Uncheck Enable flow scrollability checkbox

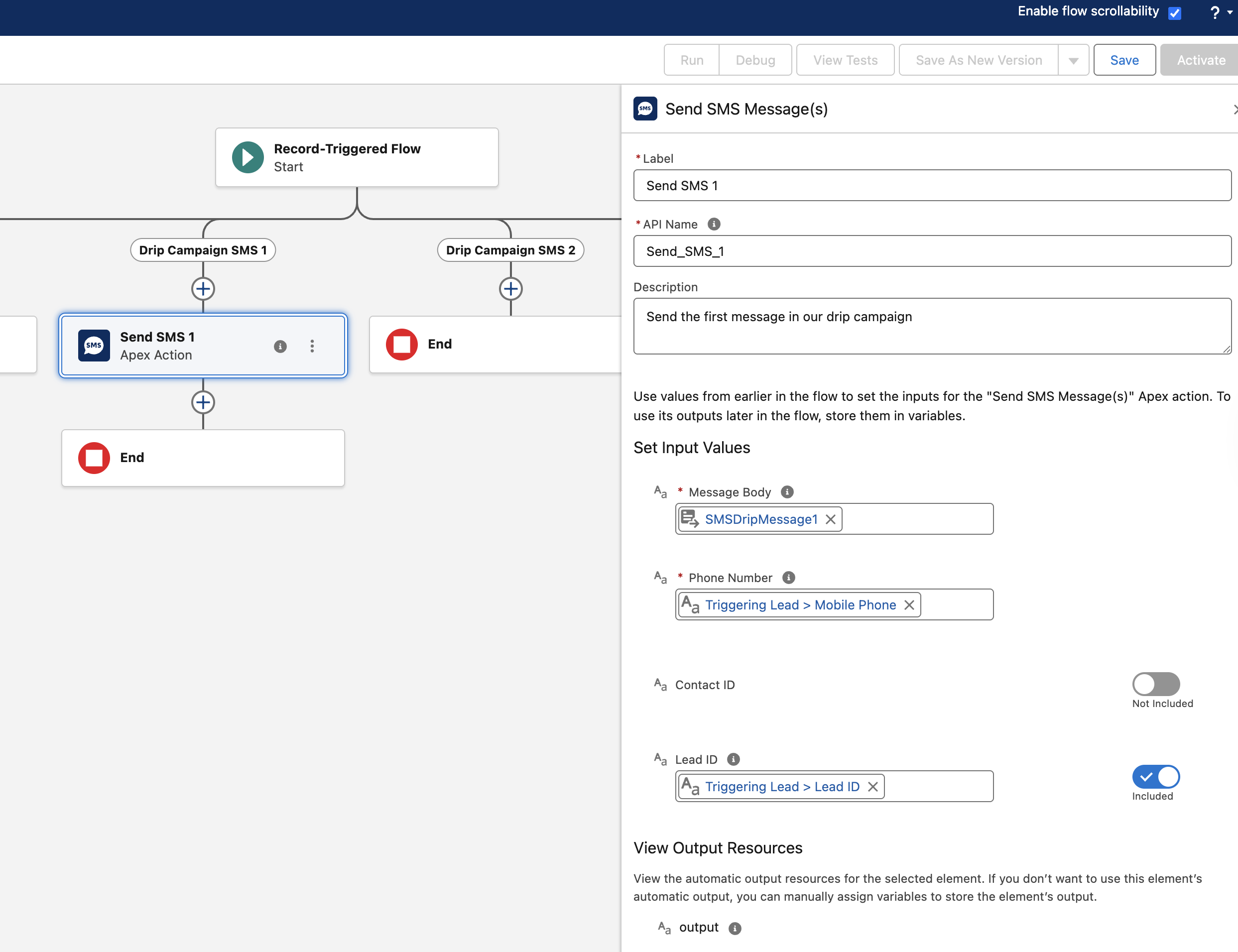click(x=1175, y=13)
